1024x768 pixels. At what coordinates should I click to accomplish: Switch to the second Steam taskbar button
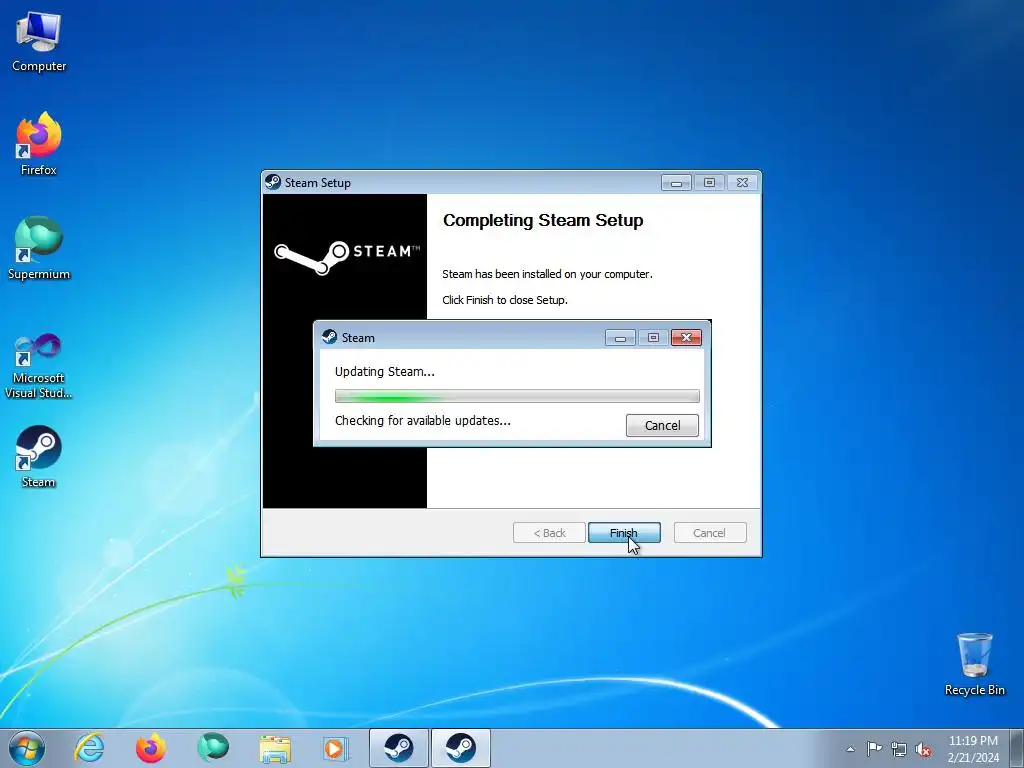click(460, 748)
